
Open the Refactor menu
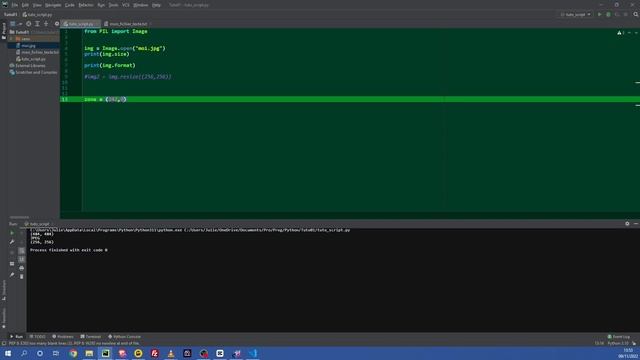point(86,5)
